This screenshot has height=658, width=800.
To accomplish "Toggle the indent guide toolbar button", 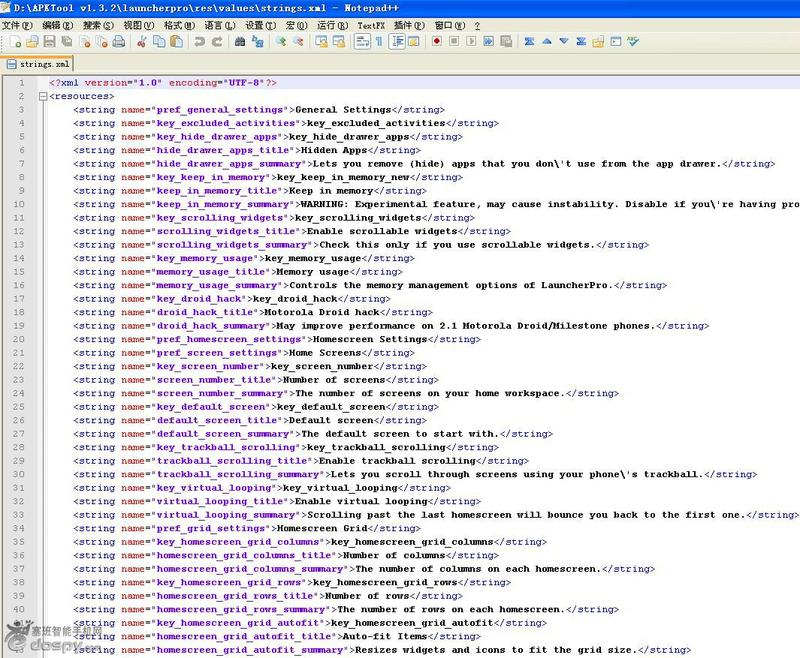I will click(x=397, y=42).
